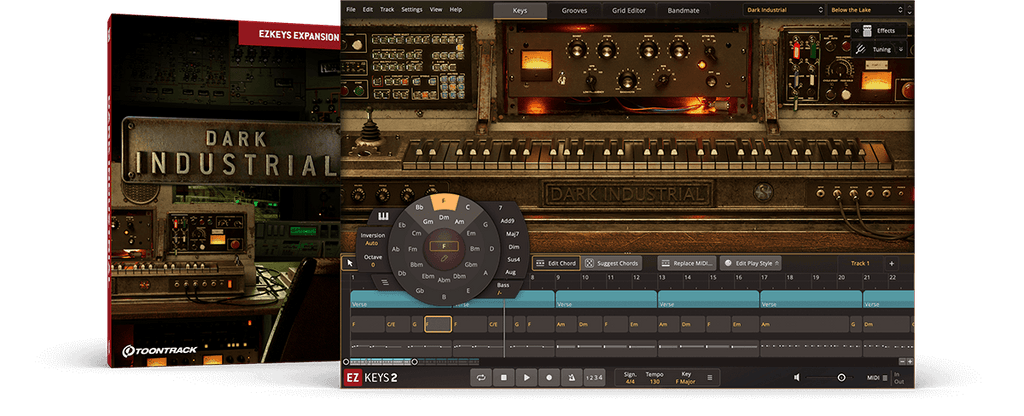Click the pencil edit icon in chord wheel
Image resolution: width=1024 pixels, height=416 pixels.
[443, 259]
